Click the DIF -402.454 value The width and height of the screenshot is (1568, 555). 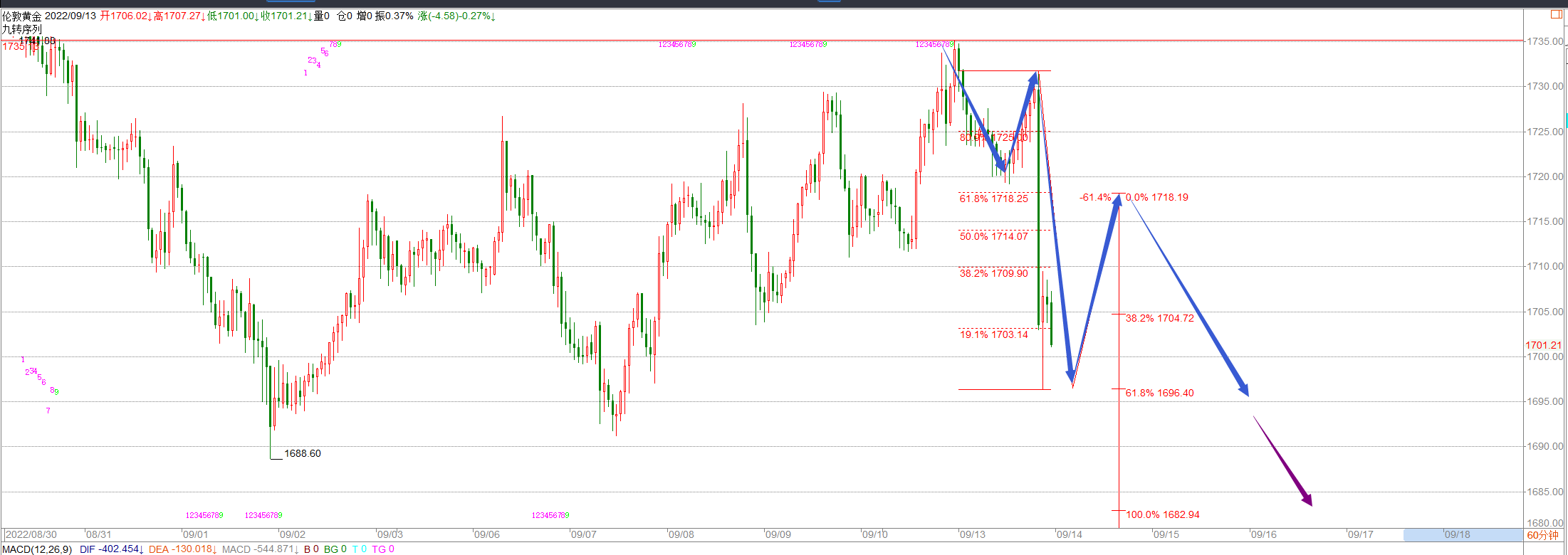(112, 549)
